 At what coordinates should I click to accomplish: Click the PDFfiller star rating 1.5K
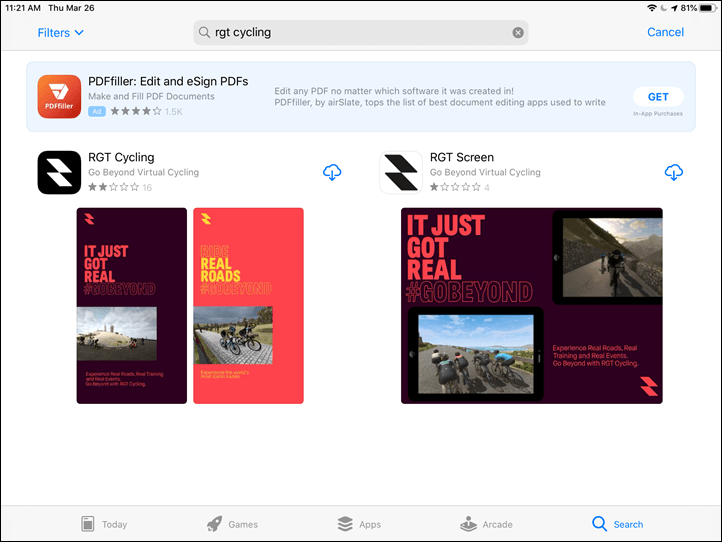[x=146, y=111]
